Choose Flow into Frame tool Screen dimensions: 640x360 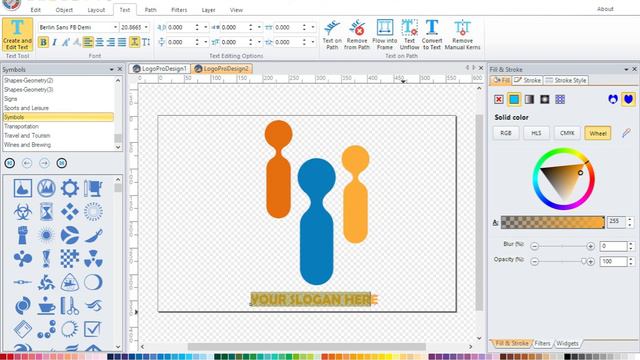point(384,35)
